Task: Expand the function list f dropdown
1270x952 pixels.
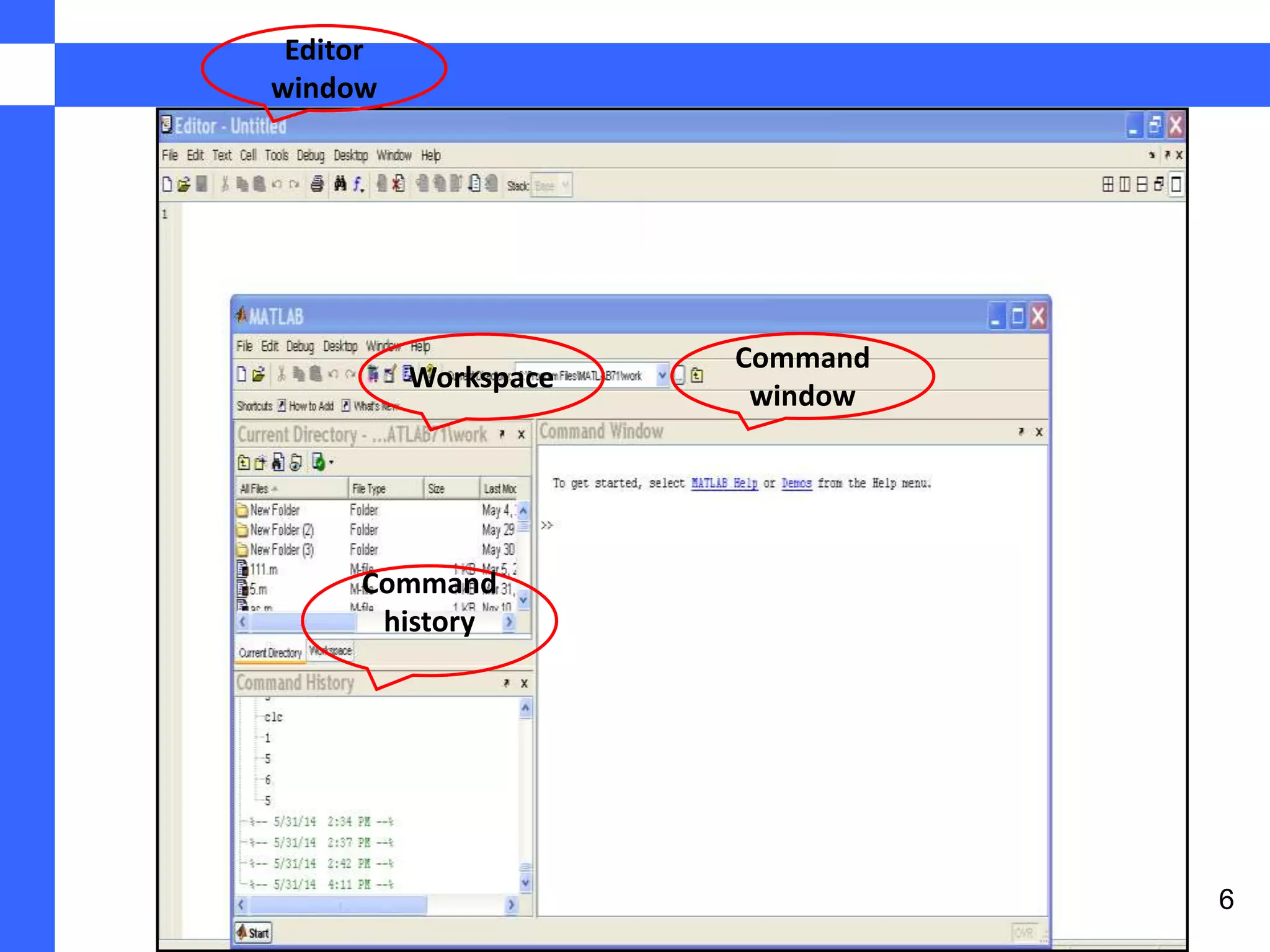Action: coord(358,185)
